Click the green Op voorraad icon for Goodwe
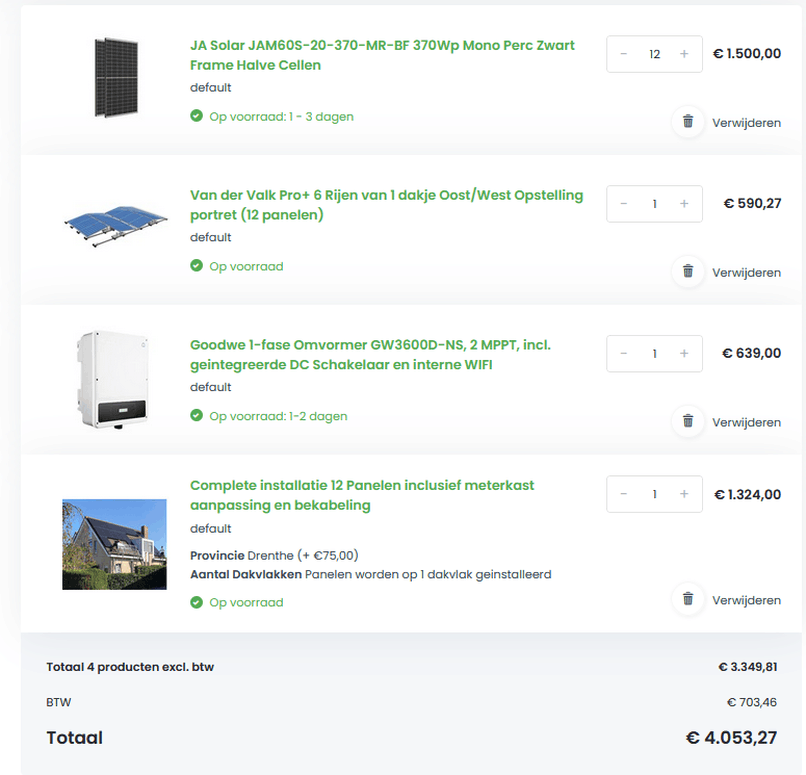806x775 pixels. [x=196, y=416]
